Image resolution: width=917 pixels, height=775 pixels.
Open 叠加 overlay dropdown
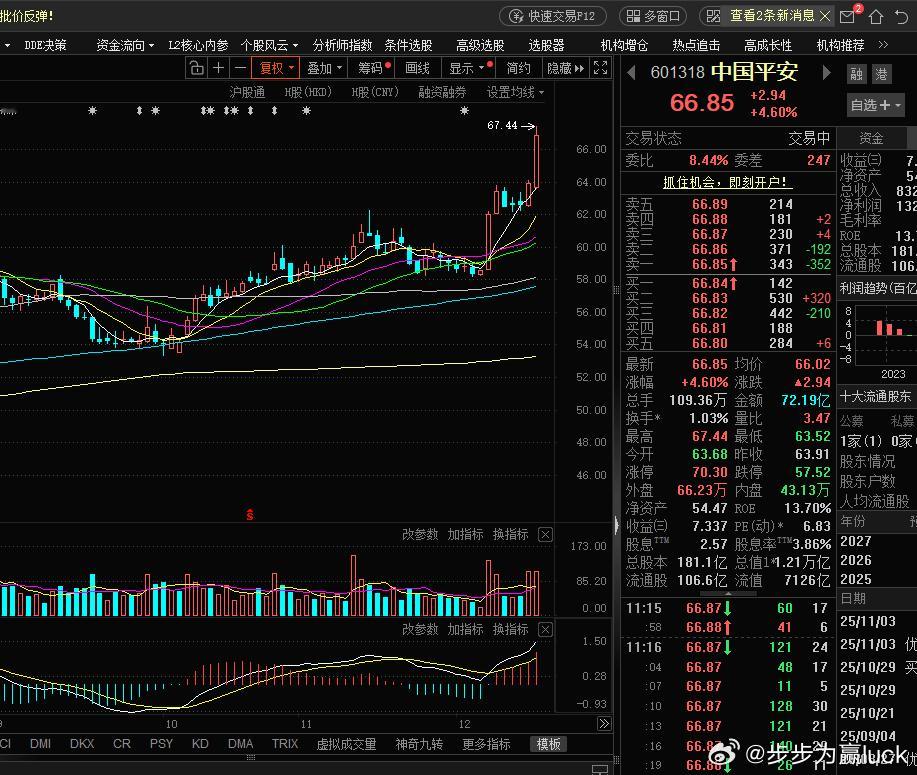pyautogui.click(x=325, y=68)
